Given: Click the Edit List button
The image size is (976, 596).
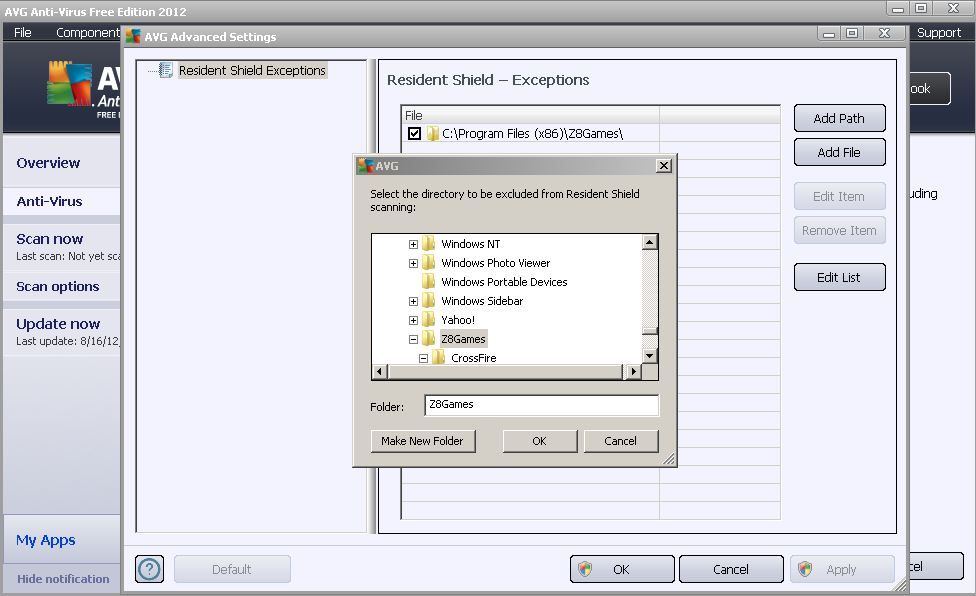Looking at the screenshot, I should click(x=839, y=277).
